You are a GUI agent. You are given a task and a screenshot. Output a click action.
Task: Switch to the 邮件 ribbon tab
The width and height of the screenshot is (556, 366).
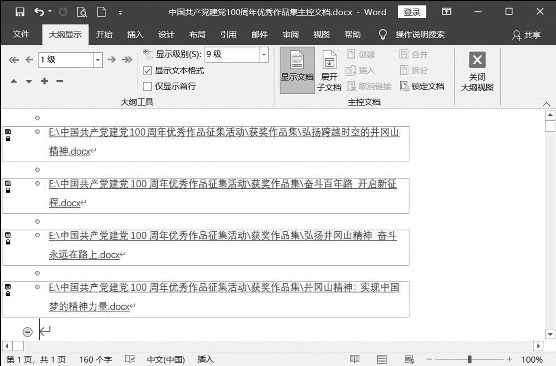[260, 34]
